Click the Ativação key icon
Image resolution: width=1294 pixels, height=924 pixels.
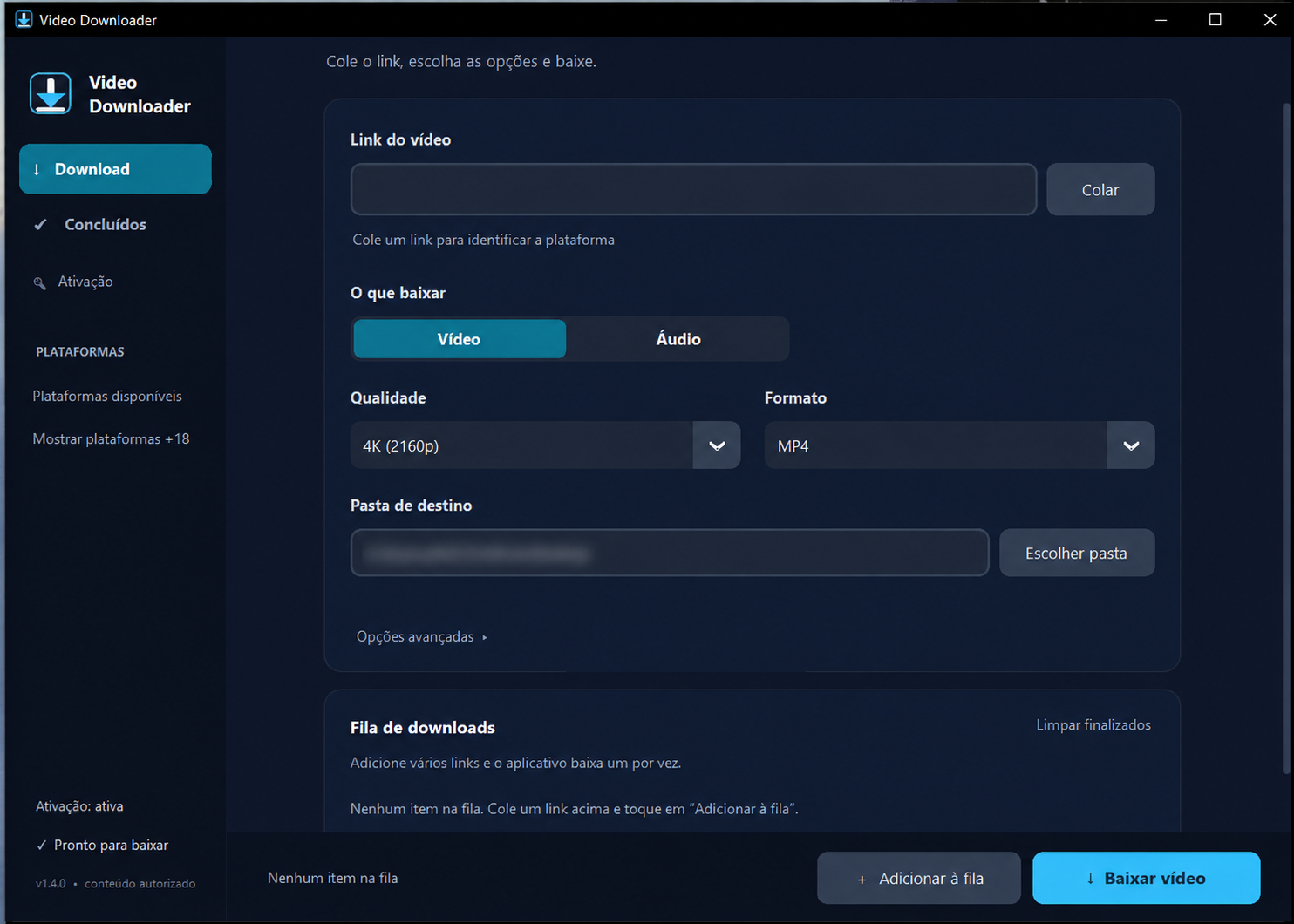[39, 282]
